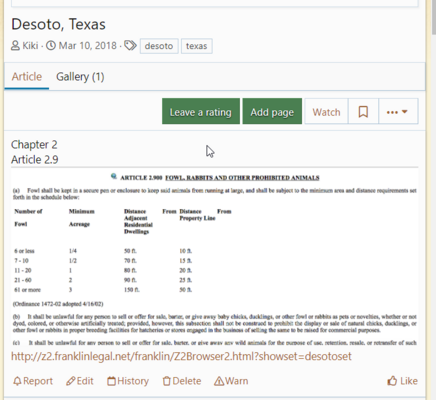Open the texas tag
Viewport: 436px width, 400px height.
[196, 46]
